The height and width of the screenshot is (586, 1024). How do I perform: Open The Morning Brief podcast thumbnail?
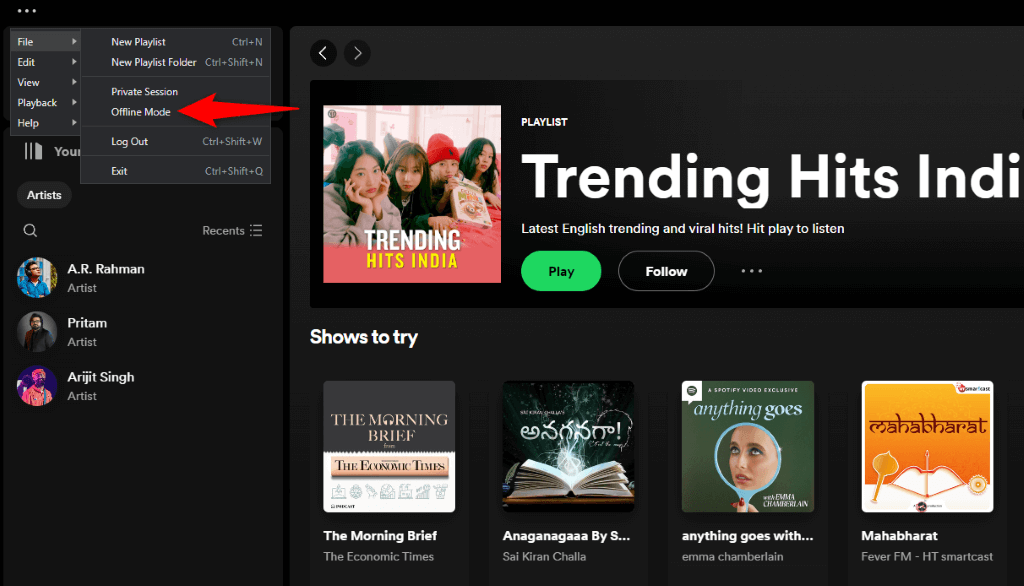click(x=389, y=446)
